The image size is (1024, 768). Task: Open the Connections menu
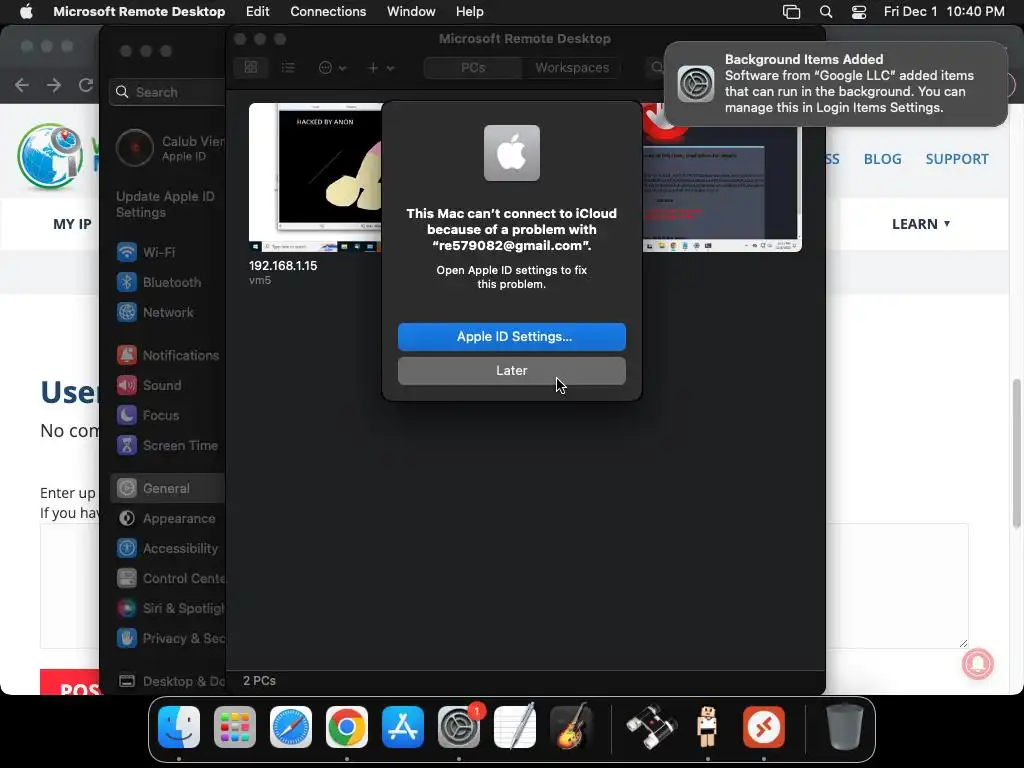[328, 11]
